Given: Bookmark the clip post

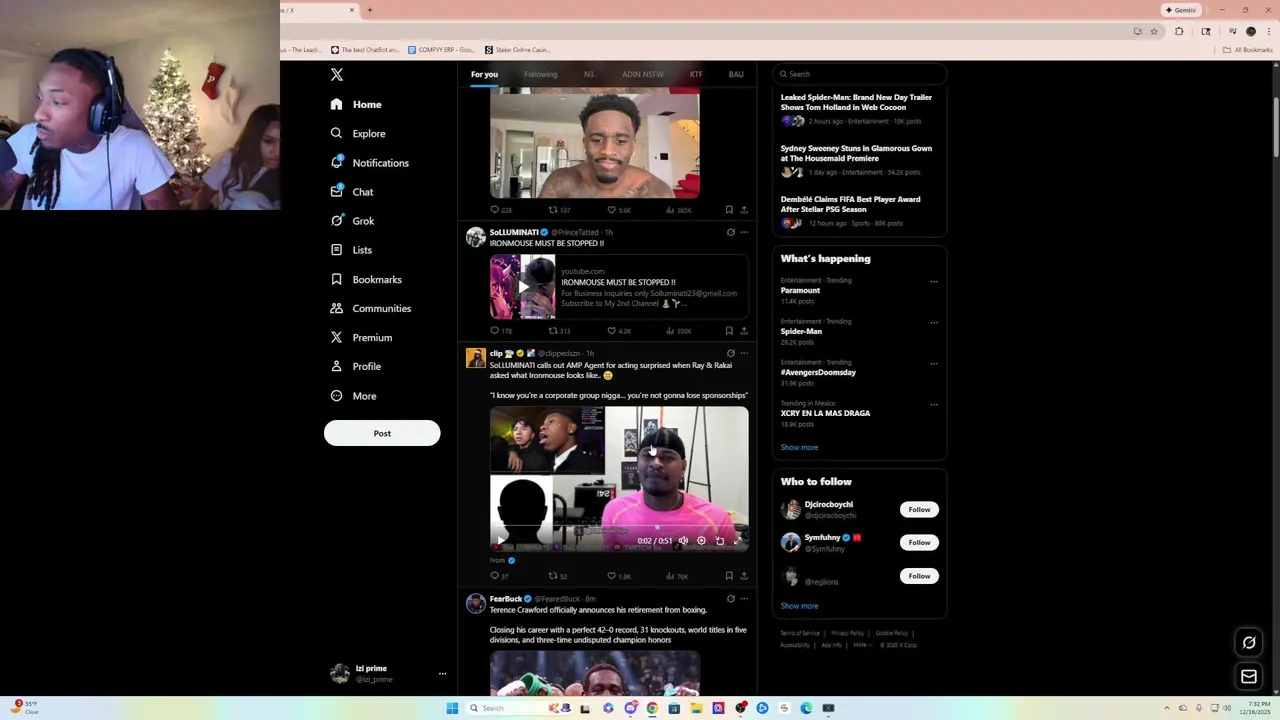Looking at the screenshot, I should pyautogui.click(x=729, y=576).
